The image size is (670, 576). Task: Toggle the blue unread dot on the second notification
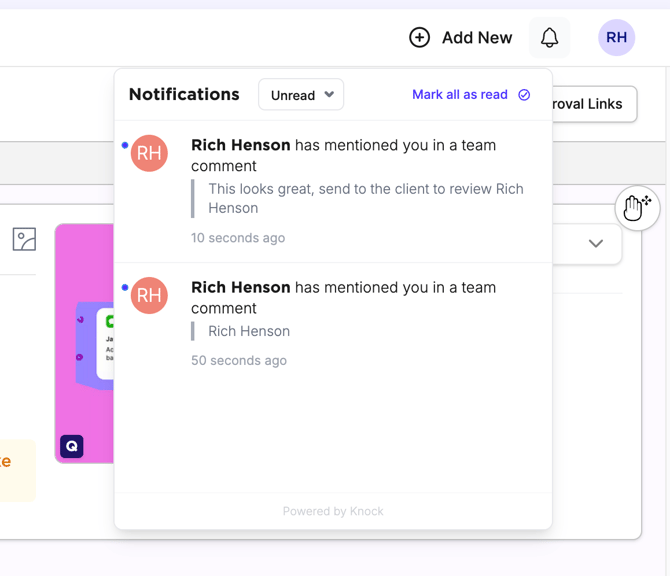click(x=125, y=287)
